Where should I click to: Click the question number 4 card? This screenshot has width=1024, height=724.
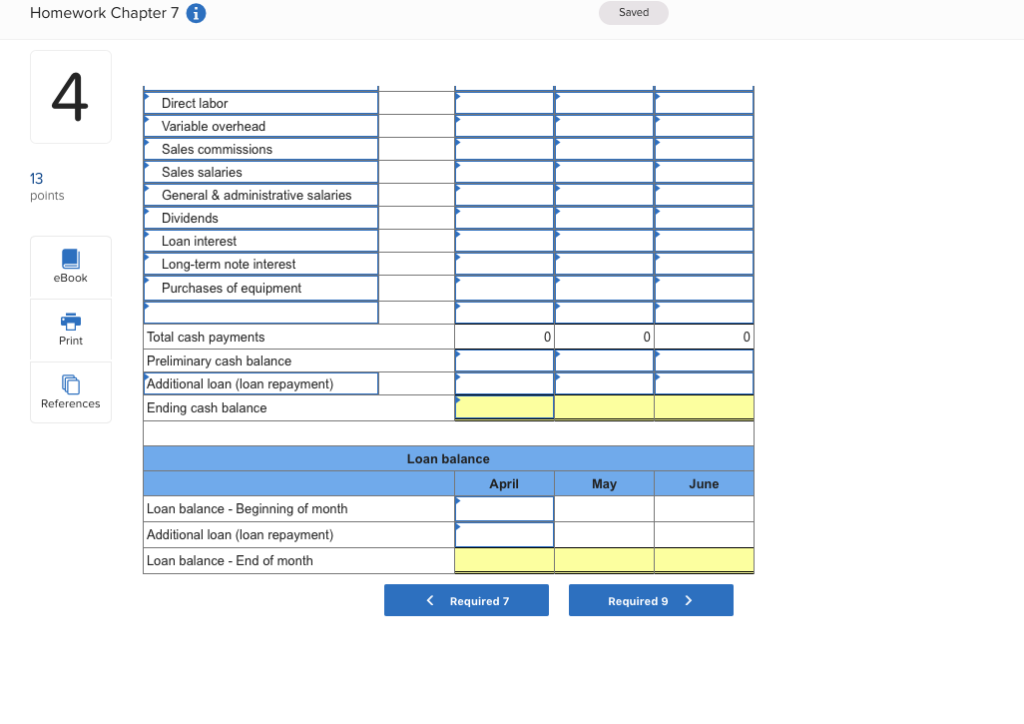(71, 97)
